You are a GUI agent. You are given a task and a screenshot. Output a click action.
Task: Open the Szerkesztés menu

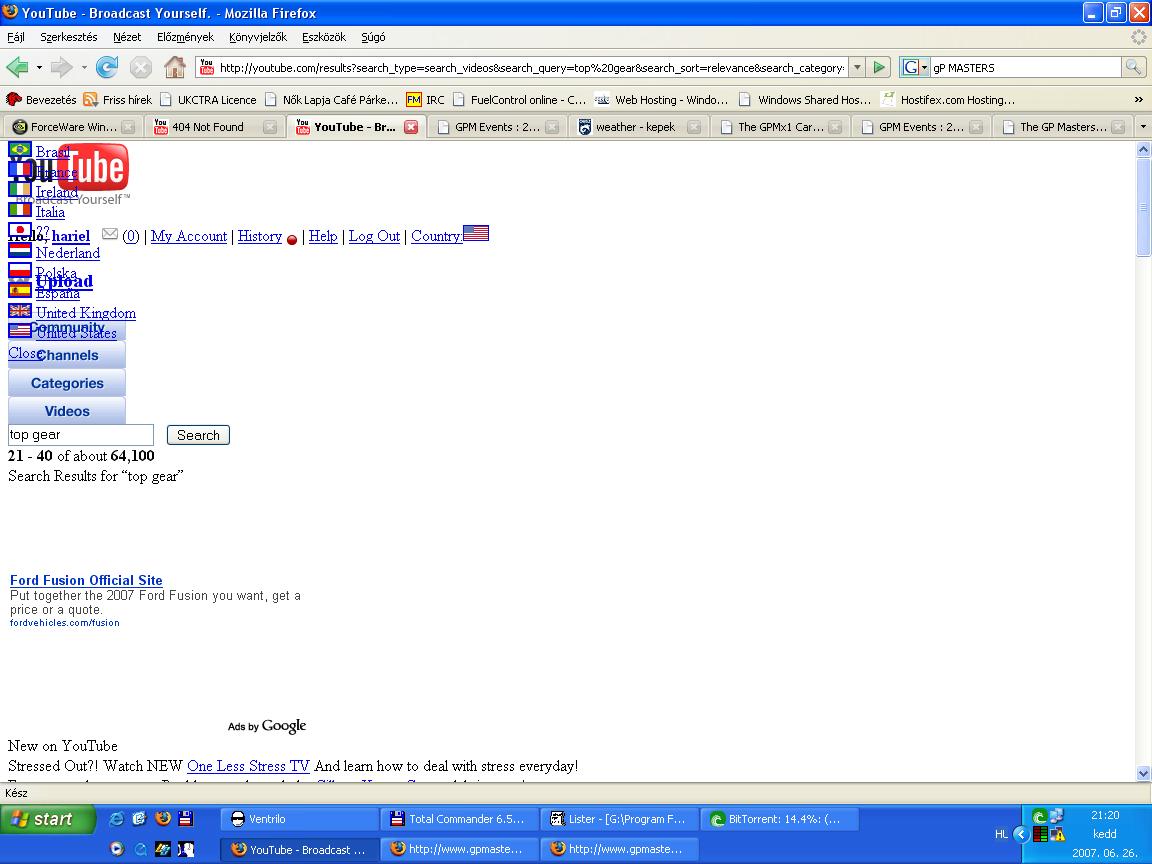pos(68,37)
